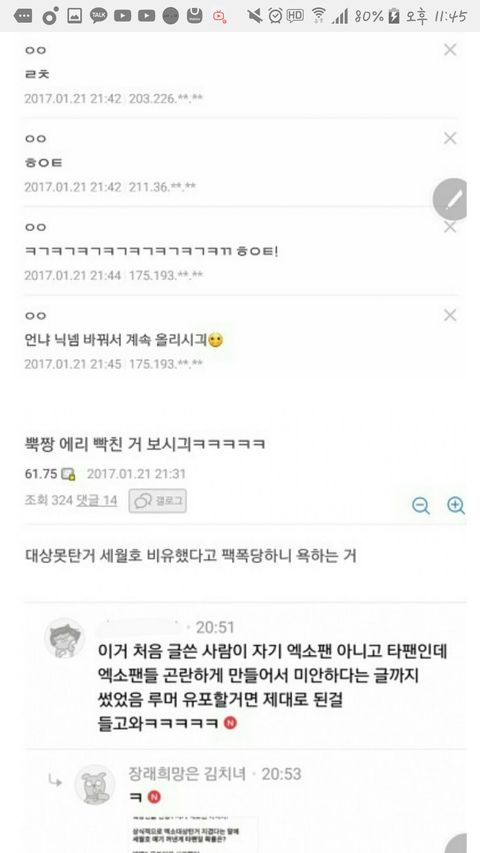480x853 pixels.
Task: Open the post title 뿩짱 에리 빡친 거
Action: click(x=146, y=444)
